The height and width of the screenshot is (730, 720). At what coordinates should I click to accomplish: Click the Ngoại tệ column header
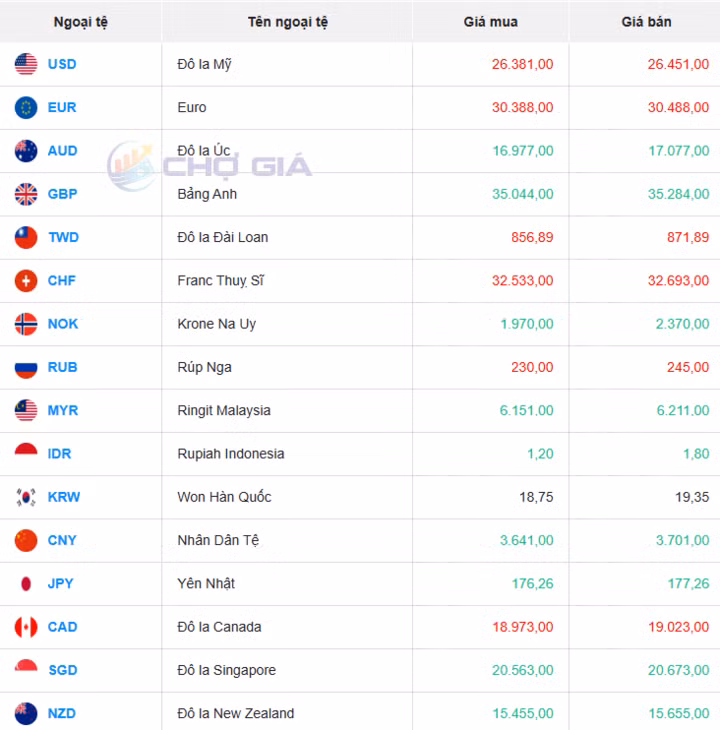(x=80, y=21)
